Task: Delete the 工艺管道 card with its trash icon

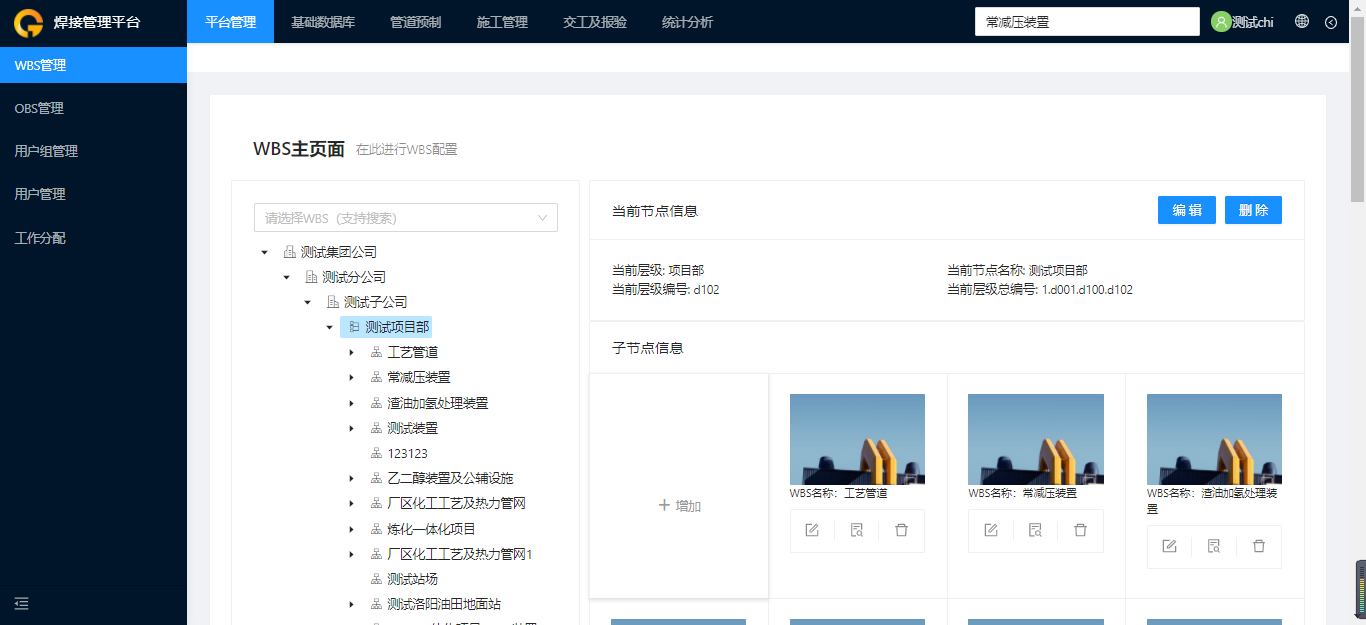Action: pos(901,530)
